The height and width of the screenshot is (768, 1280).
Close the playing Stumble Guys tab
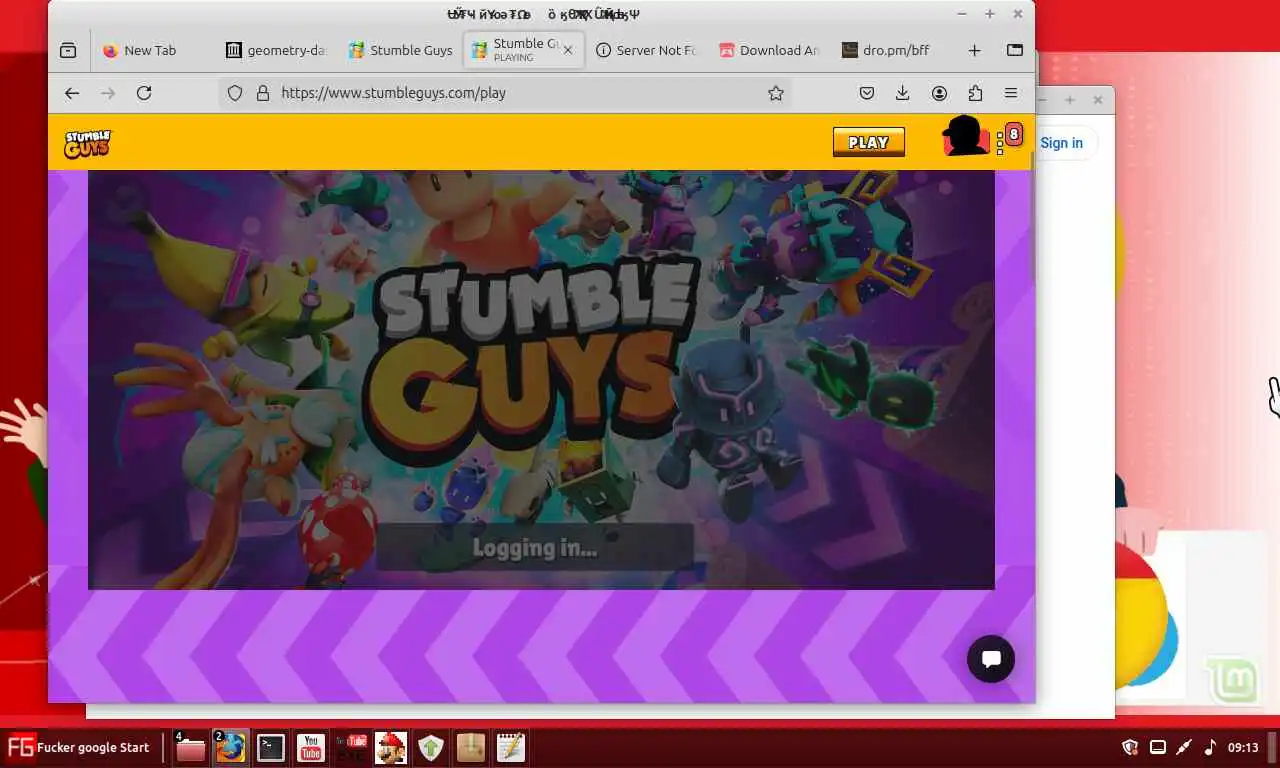(x=568, y=50)
